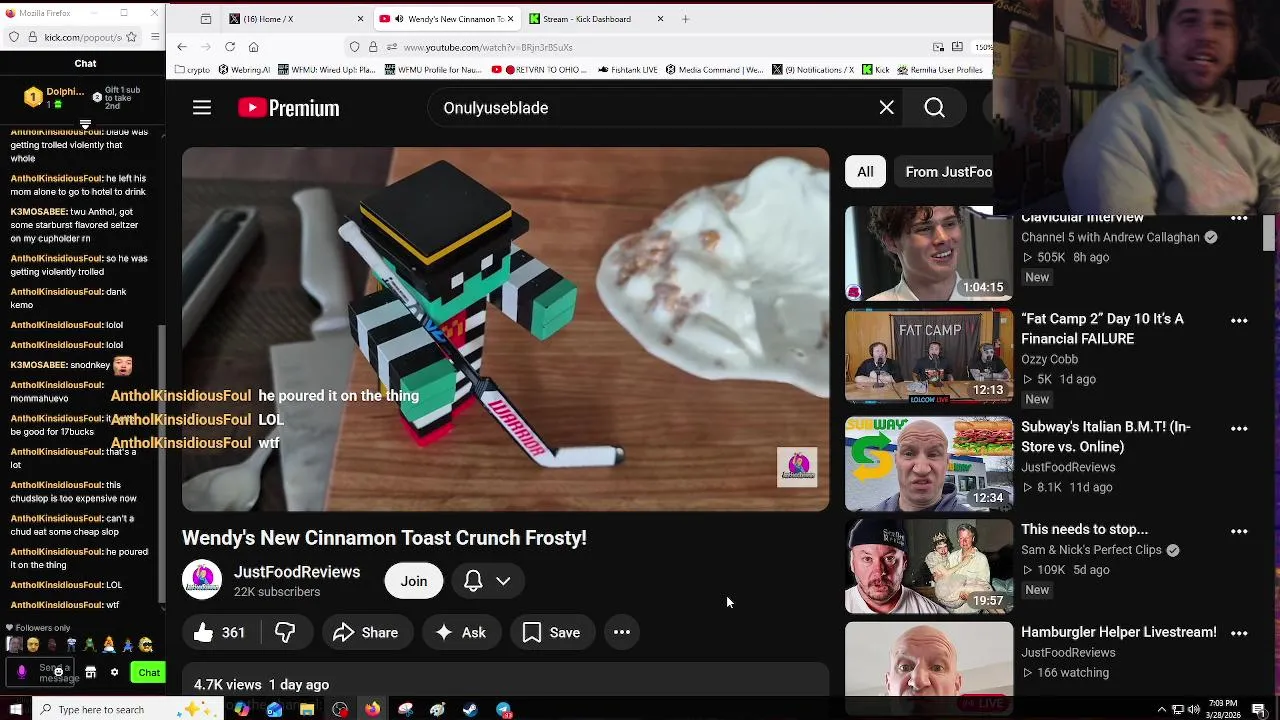The image size is (1280, 720).
Task: Open options for Clavicular Interview video
Action: 1239,218
